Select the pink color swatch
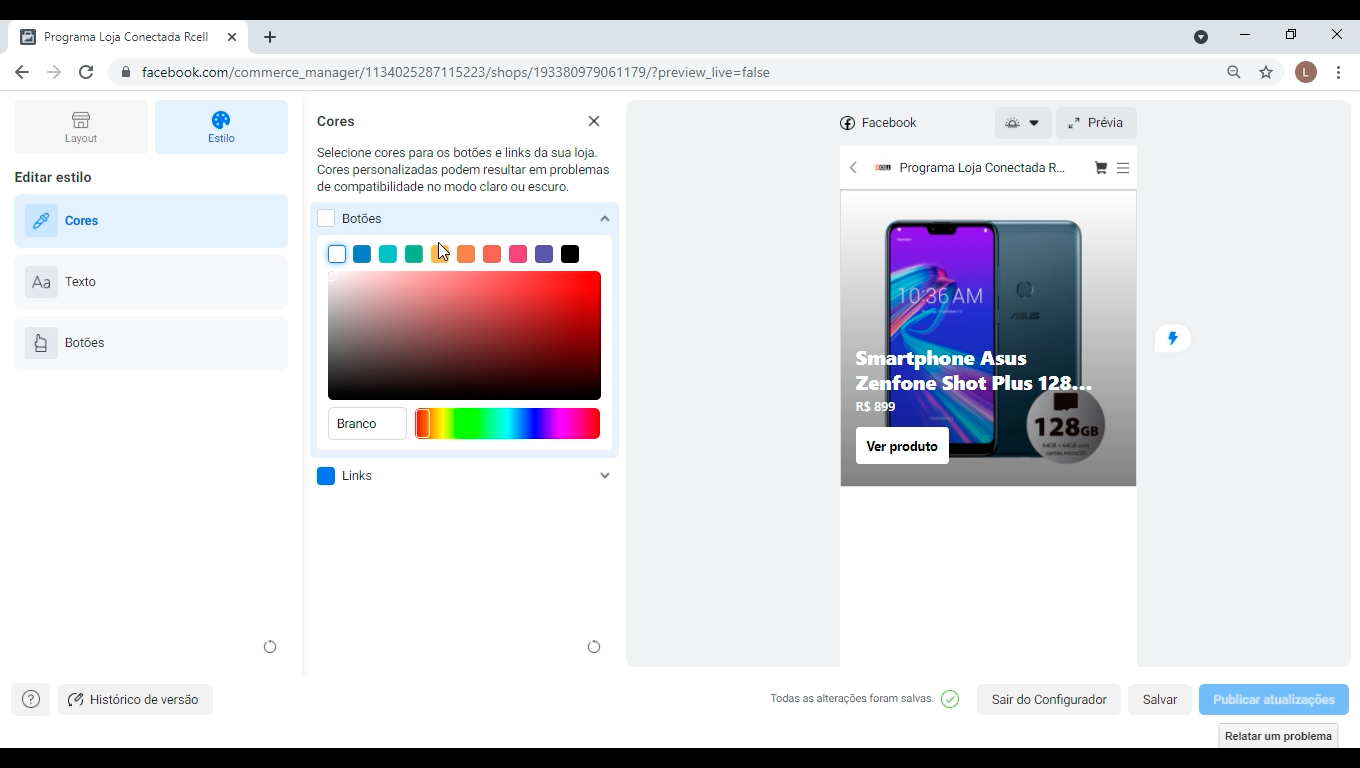Image resolution: width=1360 pixels, height=768 pixels. pyautogui.click(x=518, y=254)
